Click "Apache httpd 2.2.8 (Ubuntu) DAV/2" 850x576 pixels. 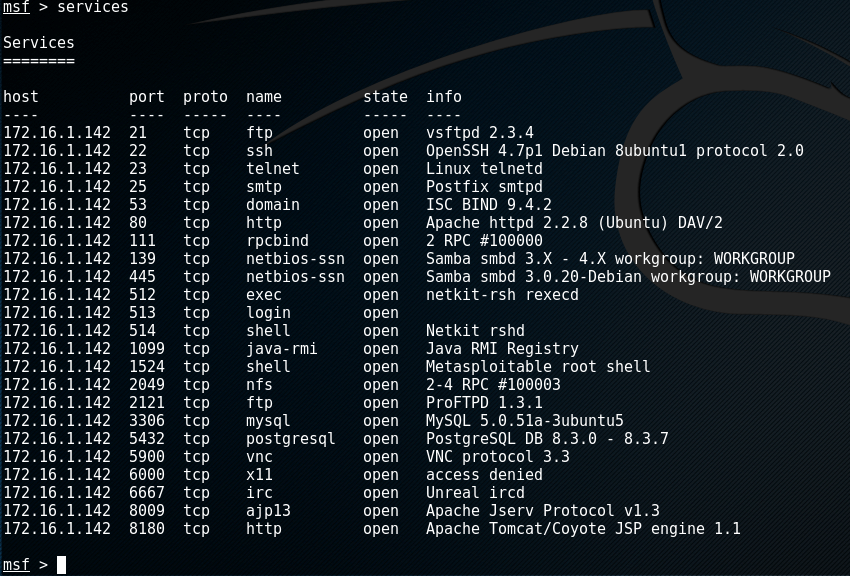click(x=574, y=223)
